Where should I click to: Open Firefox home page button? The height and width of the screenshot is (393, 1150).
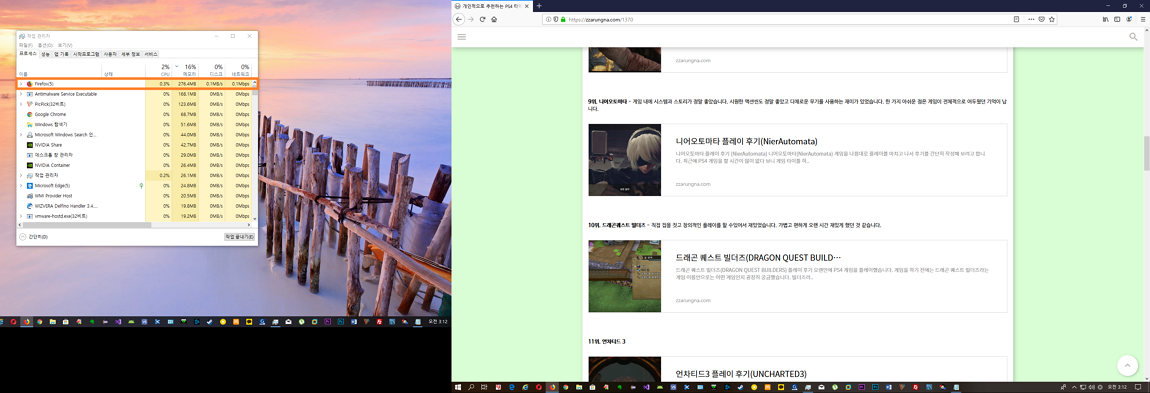pos(494,19)
